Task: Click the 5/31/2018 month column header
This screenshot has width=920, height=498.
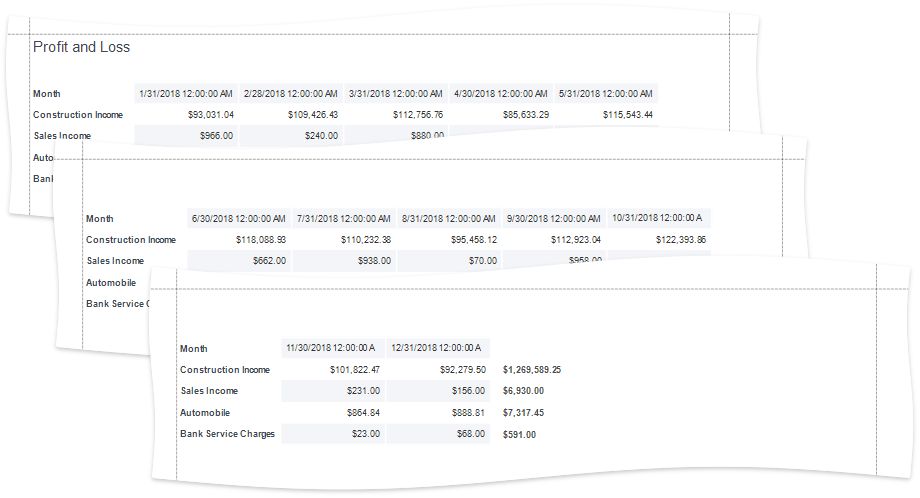Action: [605, 93]
